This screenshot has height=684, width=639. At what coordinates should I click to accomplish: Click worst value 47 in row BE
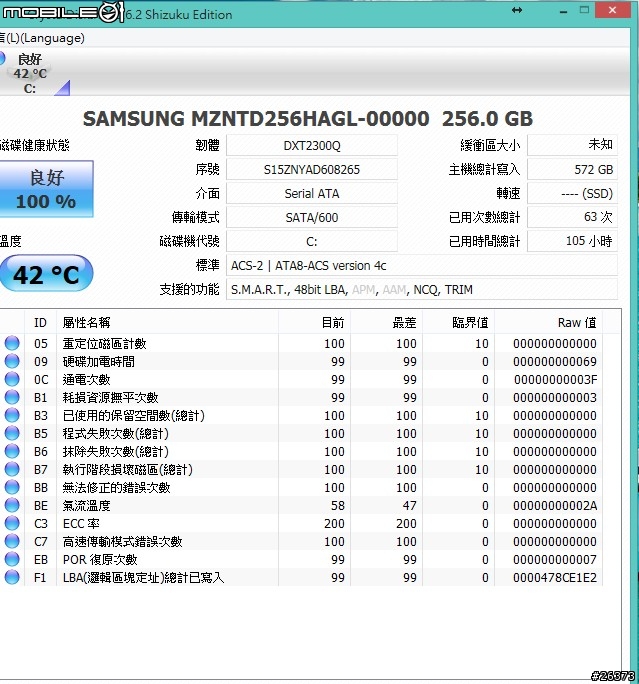tap(410, 506)
